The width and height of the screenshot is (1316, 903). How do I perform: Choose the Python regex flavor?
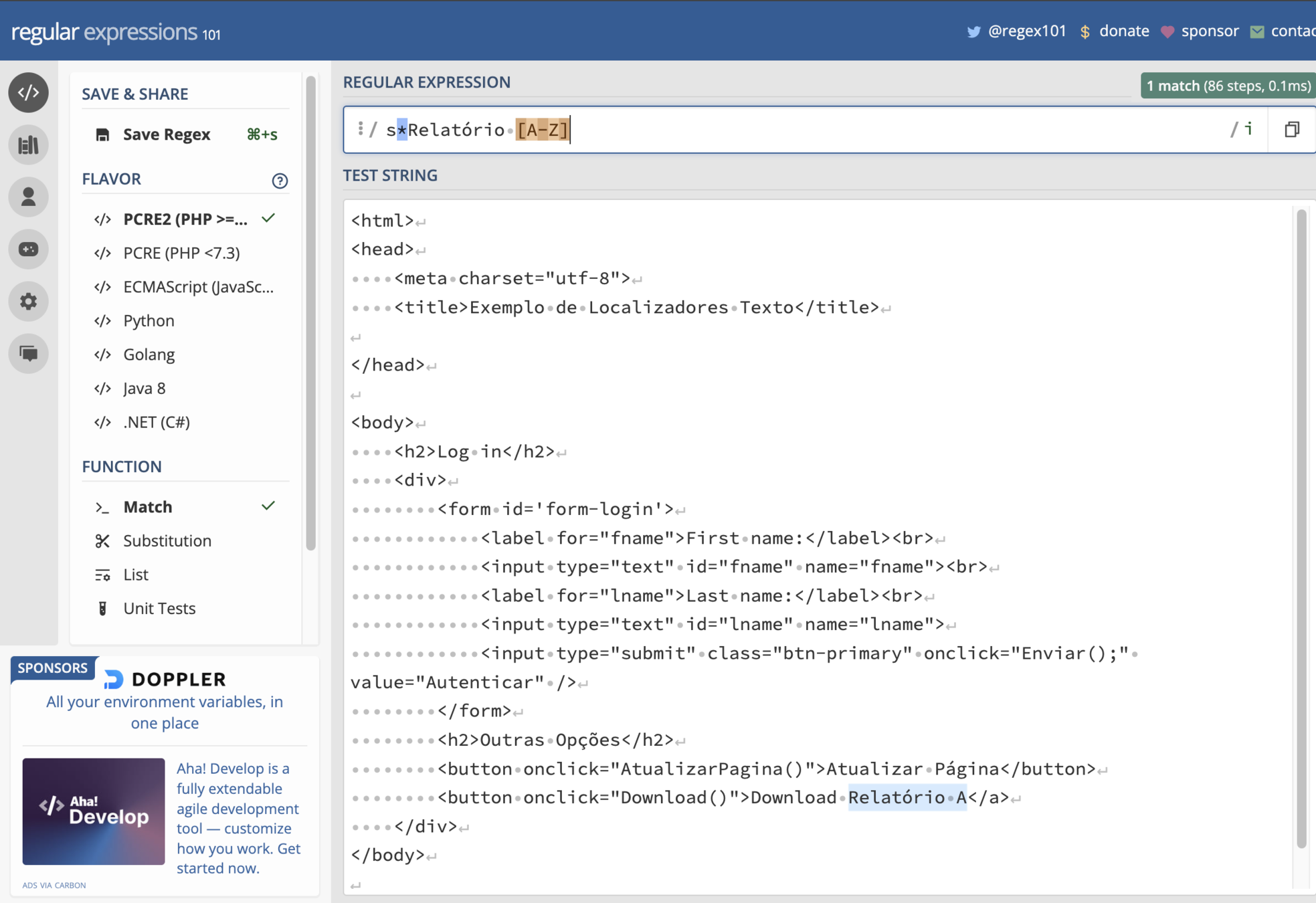(x=149, y=320)
